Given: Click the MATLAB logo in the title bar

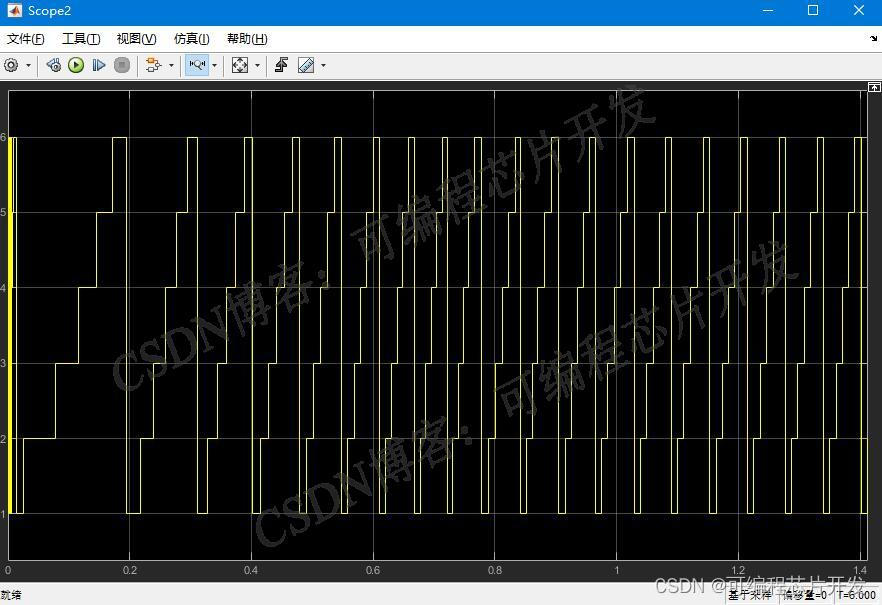Looking at the screenshot, I should [15, 11].
